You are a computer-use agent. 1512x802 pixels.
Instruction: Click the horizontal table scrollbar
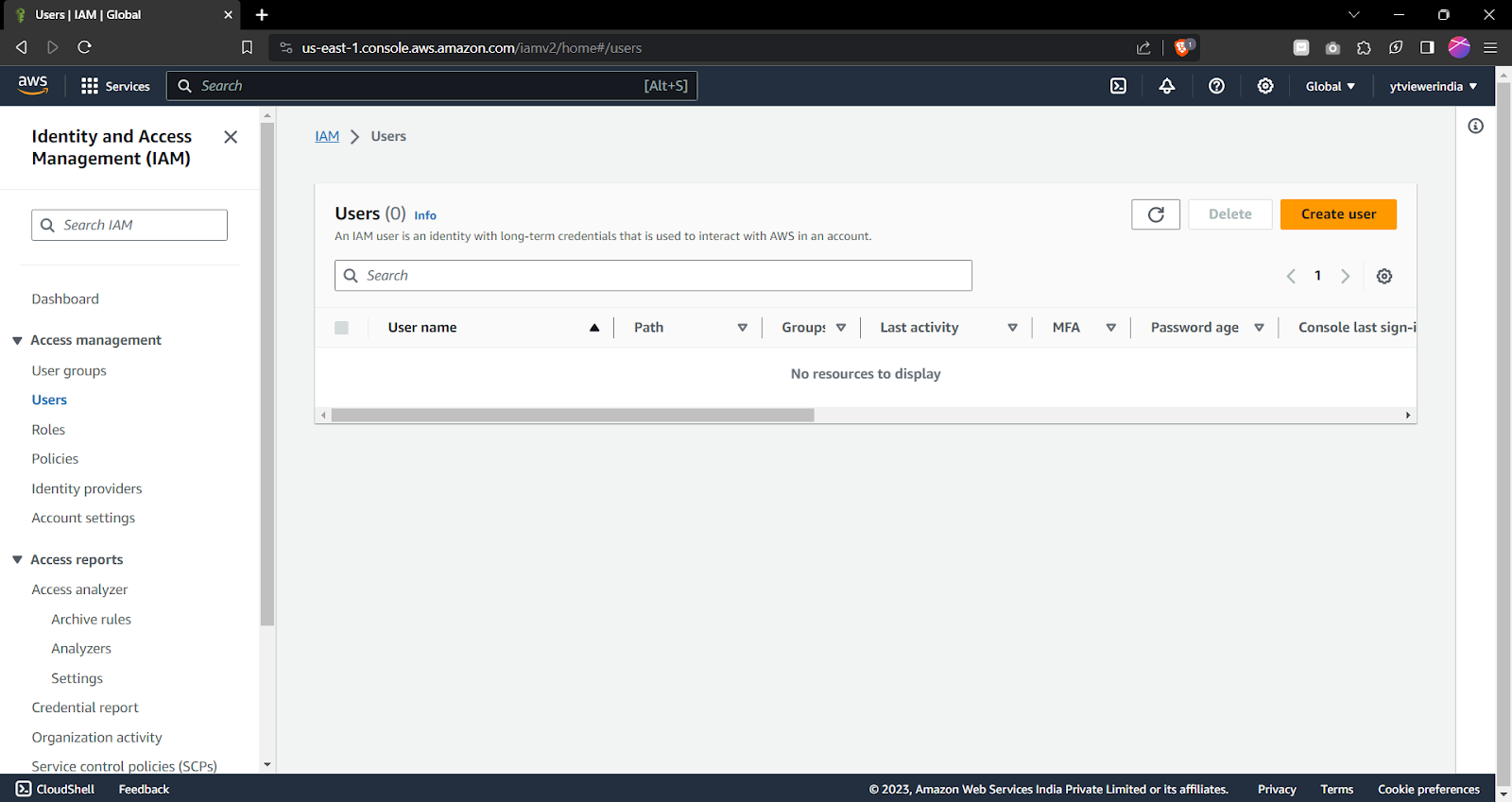pyautogui.click(x=573, y=416)
